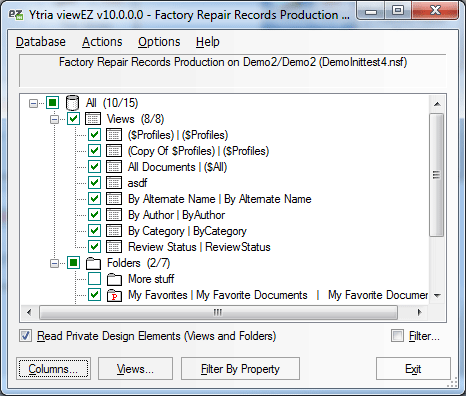This screenshot has width=466, height=396.
Task: Select By Author | ByAuthor row text
Action: 176,215
